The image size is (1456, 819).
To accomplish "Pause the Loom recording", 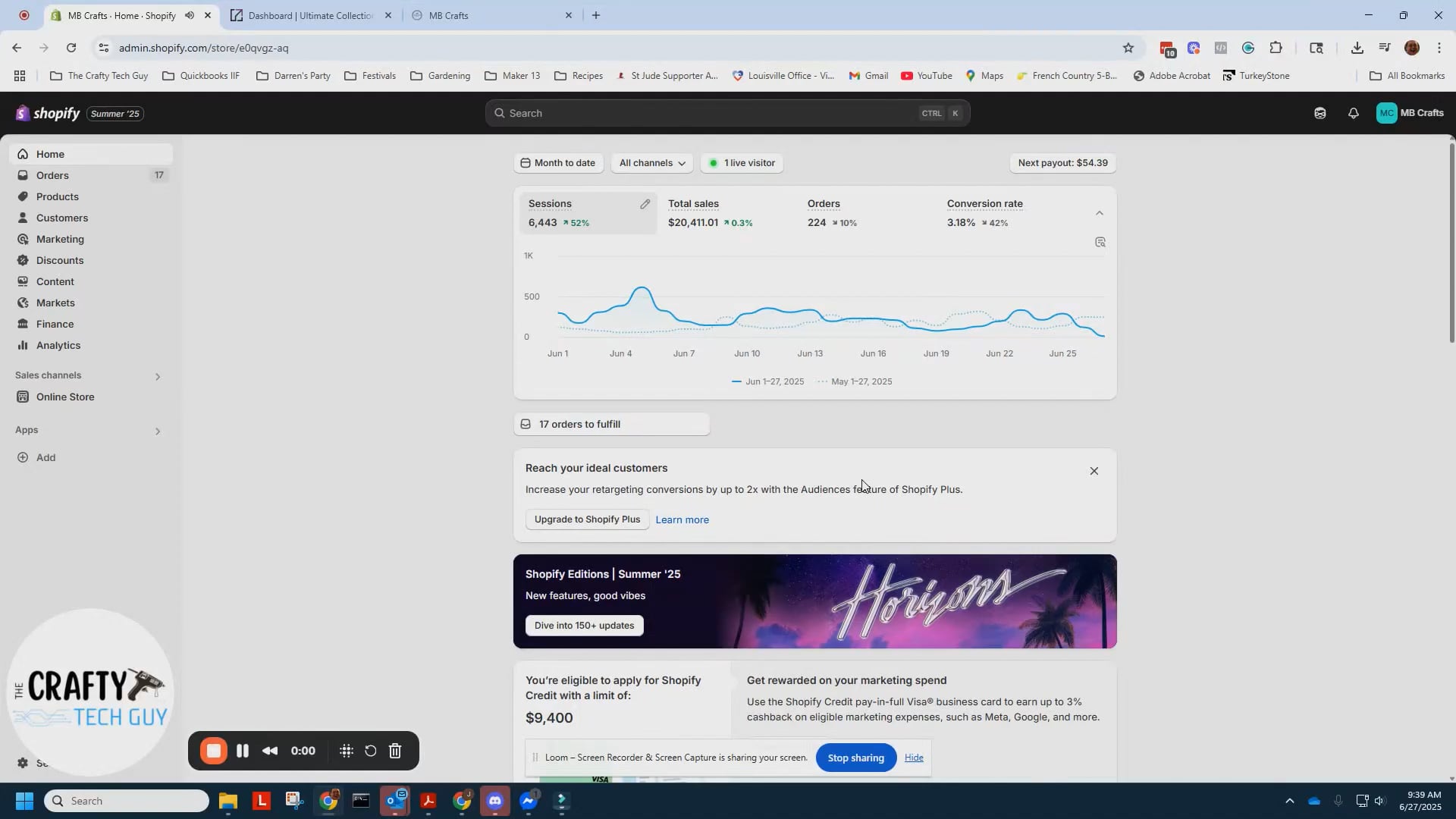I will [x=243, y=751].
